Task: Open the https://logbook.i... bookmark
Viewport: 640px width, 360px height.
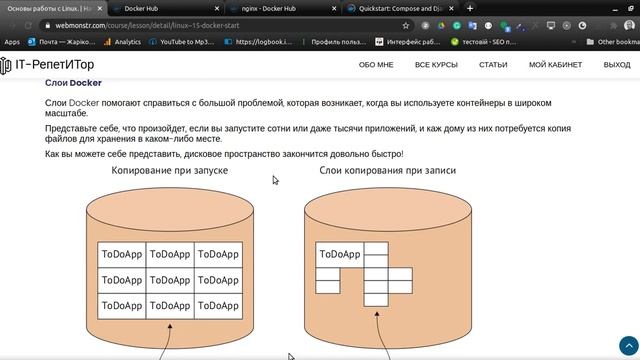Action: tap(258, 42)
